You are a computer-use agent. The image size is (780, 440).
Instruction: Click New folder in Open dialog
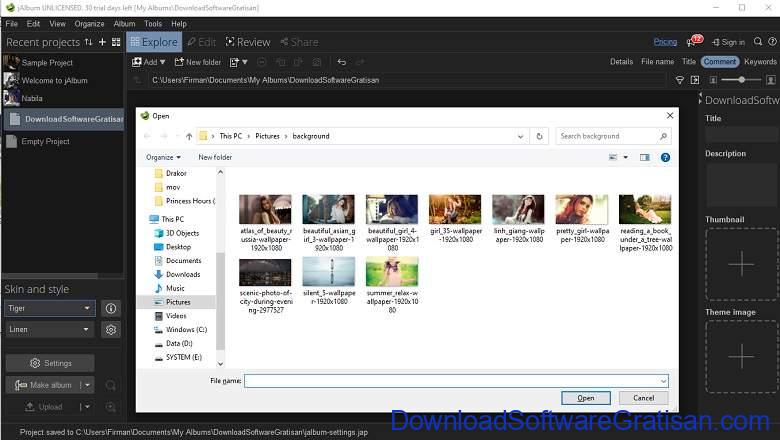coord(215,158)
